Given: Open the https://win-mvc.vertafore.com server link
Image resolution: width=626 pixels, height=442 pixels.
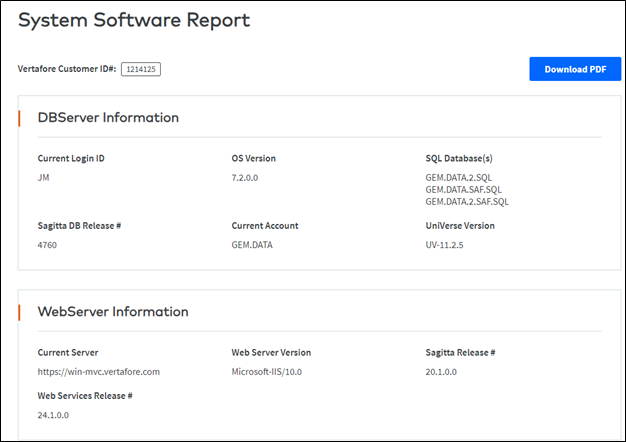Looking at the screenshot, I should tap(99, 372).
